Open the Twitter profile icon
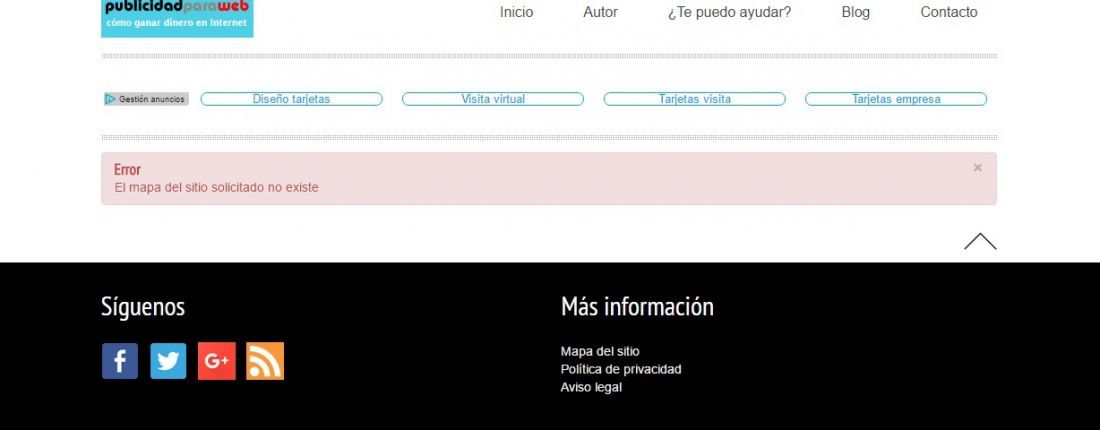The height and width of the screenshot is (430, 1100). click(x=168, y=361)
